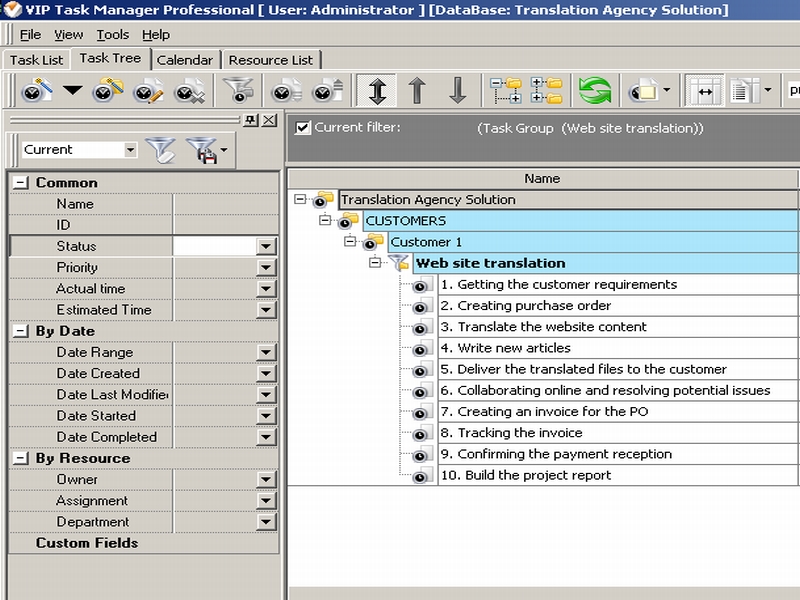Click the double-headed vertical arrow toolbar button
The height and width of the screenshot is (600, 800).
click(x=377, y=91)
